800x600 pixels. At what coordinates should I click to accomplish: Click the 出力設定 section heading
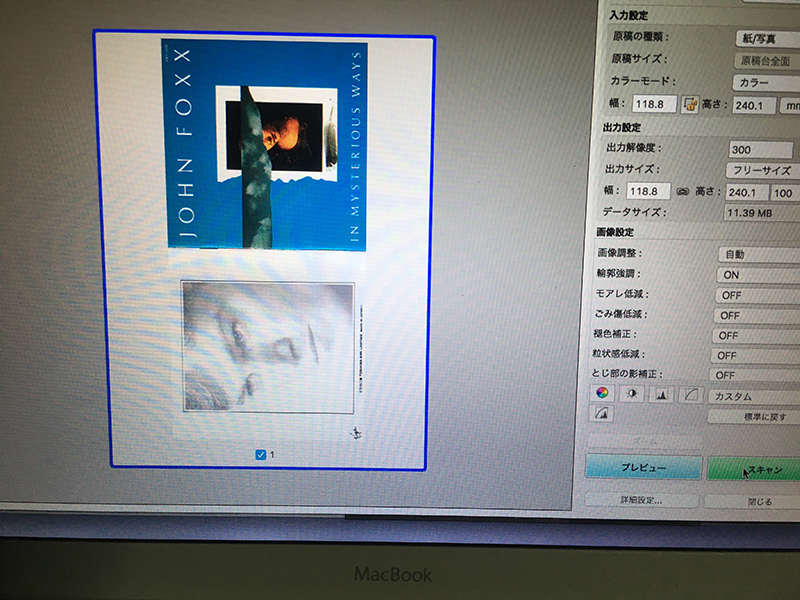click(622, 127)
